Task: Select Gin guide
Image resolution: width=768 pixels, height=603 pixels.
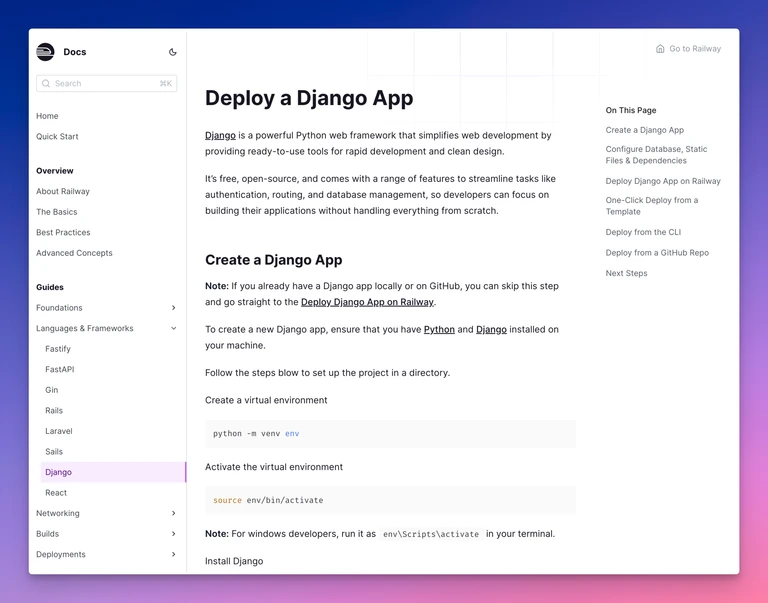Action: [51, 390]
